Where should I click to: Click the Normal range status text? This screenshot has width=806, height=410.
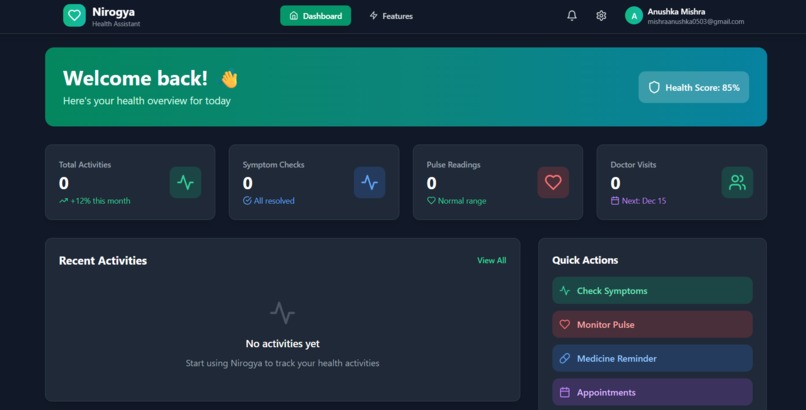[x=462, y=201]
